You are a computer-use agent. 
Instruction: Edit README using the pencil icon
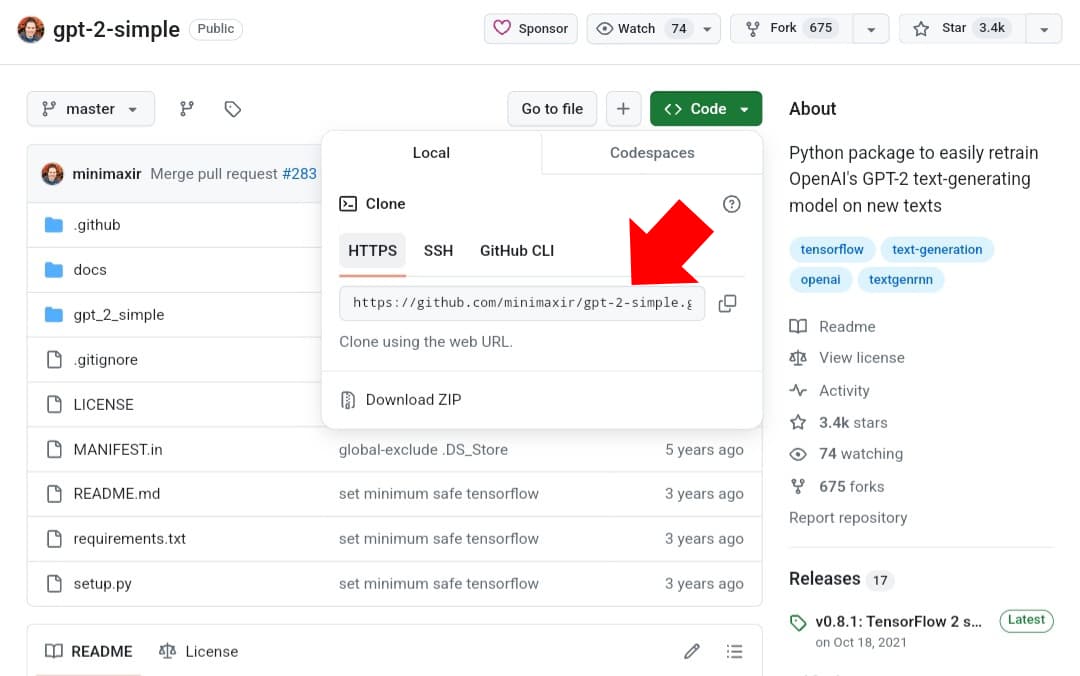point(691,651)
